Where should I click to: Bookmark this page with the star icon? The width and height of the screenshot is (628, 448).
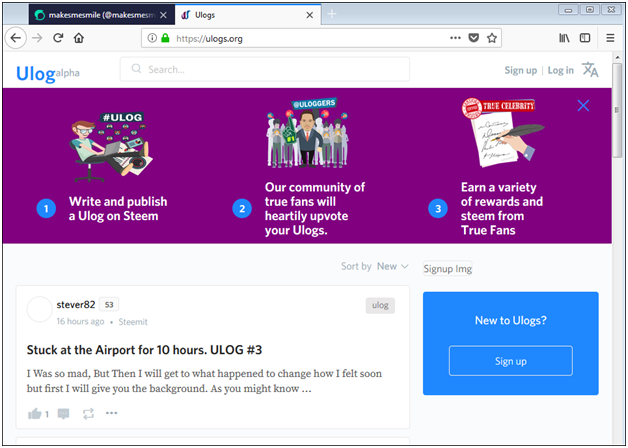pos(492,38)
